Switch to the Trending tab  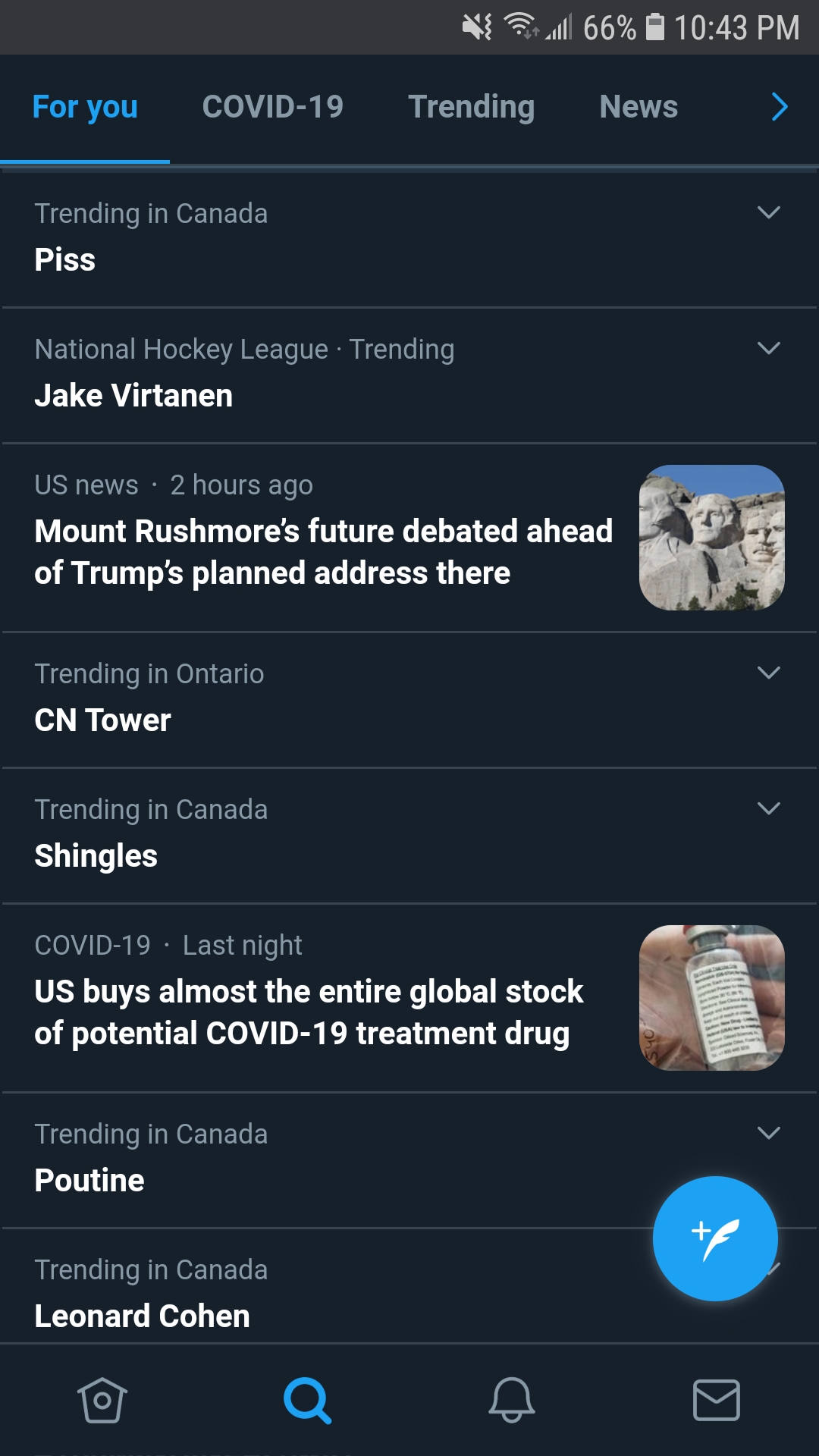coord(472,107)
